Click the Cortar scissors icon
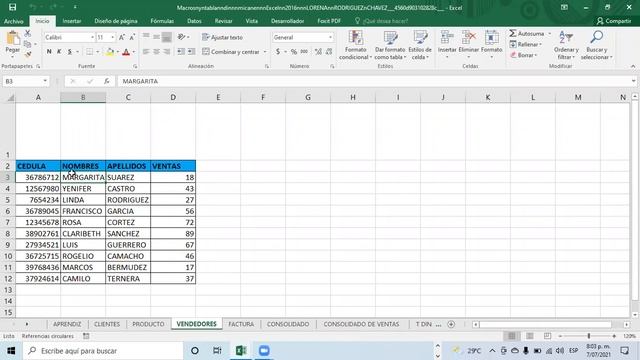 coord(27,33)
